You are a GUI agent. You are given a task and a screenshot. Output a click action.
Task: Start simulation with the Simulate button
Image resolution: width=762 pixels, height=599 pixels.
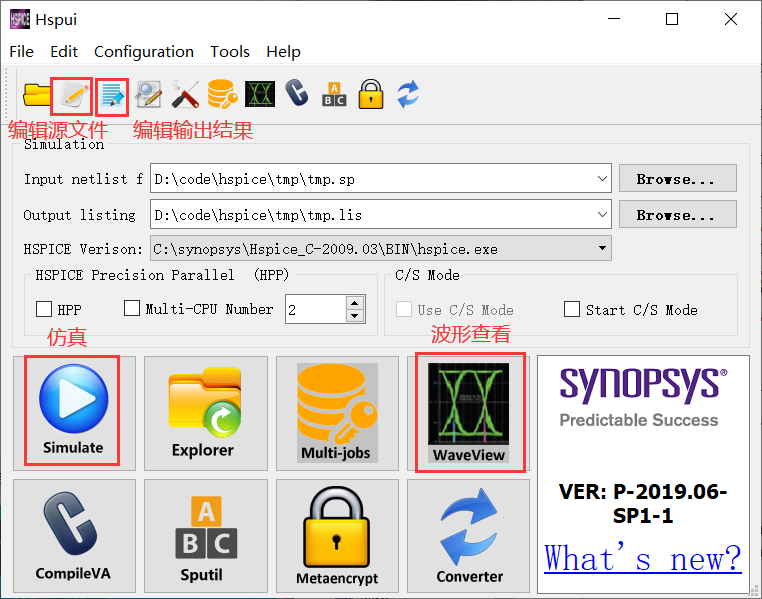[74, 413]
